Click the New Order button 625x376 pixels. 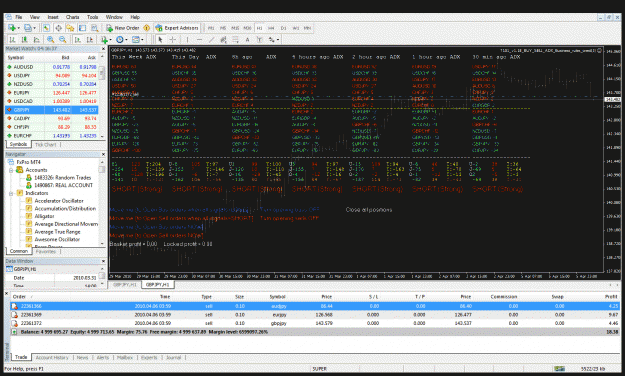pyautogui.click(x=122, y=28)
